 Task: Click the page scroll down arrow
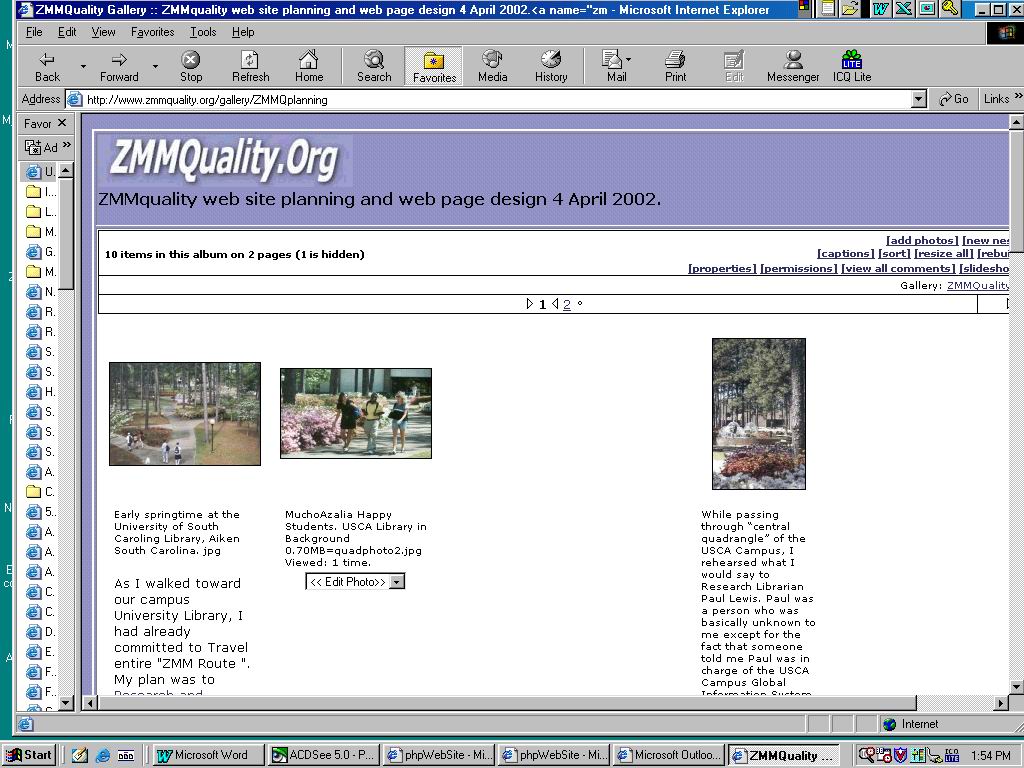1016,687
